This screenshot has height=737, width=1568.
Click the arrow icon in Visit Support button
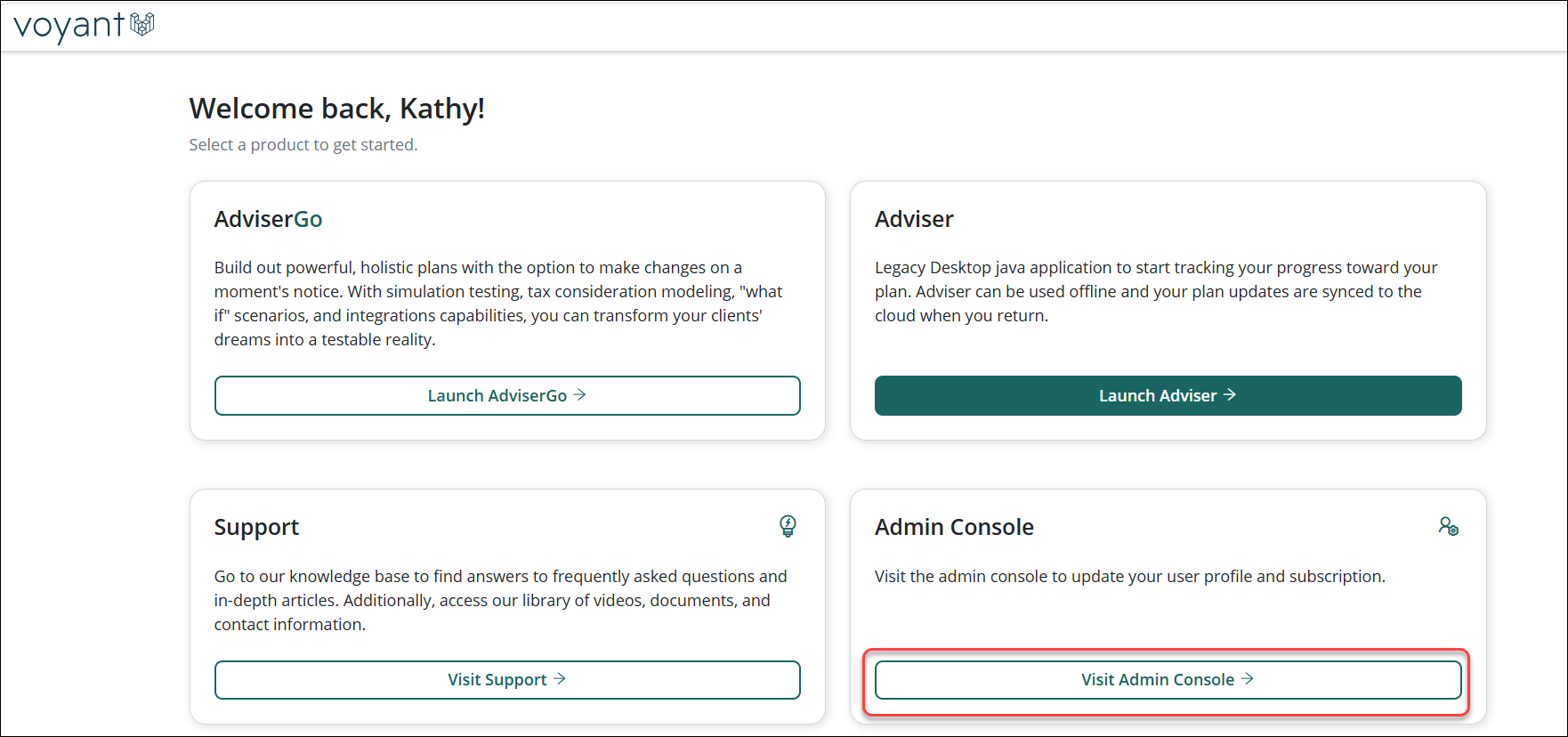pos(560,678)
